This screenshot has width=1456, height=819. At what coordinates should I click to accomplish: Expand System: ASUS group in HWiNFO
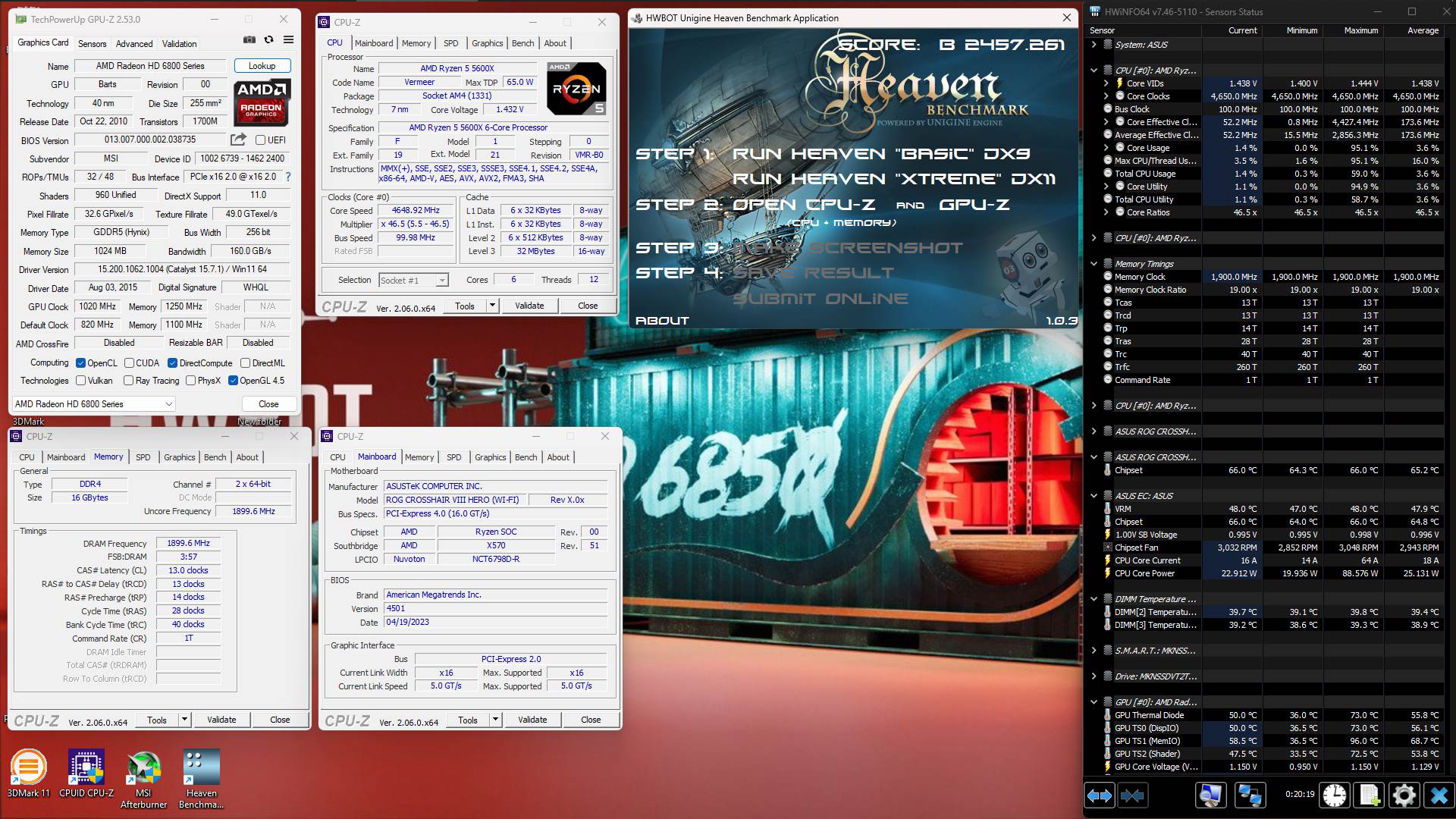click(x=1094, y=45)
